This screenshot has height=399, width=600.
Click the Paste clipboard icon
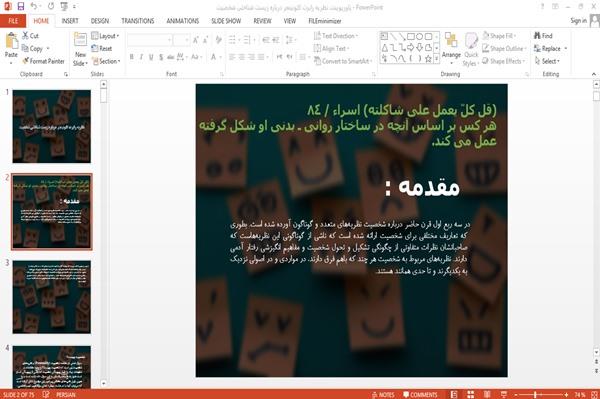pyautogui.click(x=11, y=41)
